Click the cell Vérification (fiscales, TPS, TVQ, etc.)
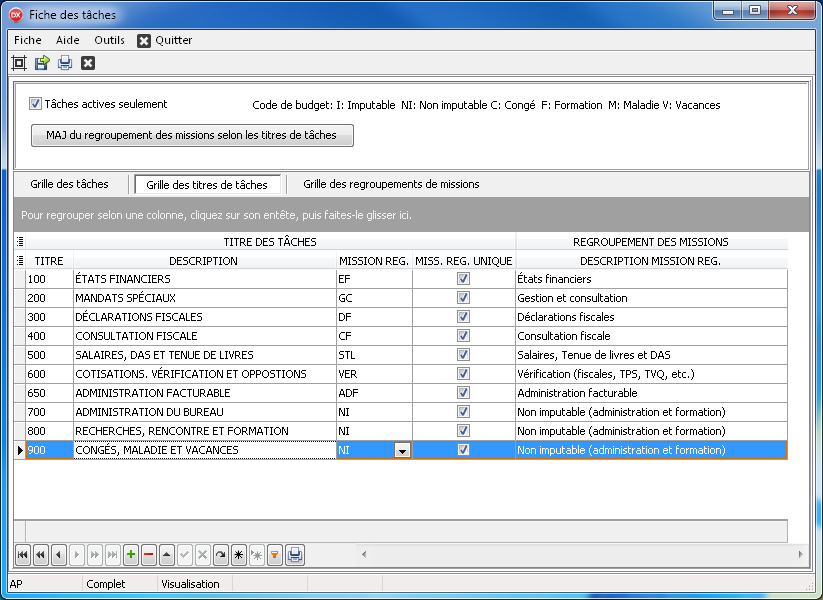 coord(651,374)
